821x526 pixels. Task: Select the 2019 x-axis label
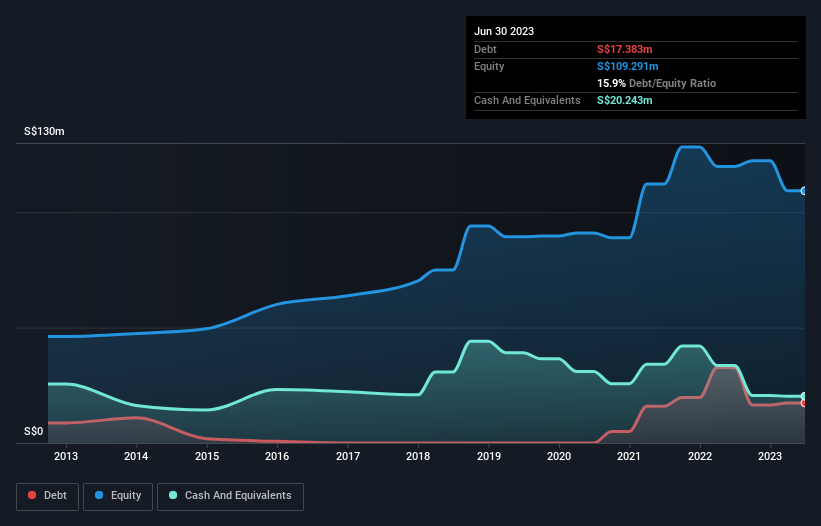click(489, 457)
